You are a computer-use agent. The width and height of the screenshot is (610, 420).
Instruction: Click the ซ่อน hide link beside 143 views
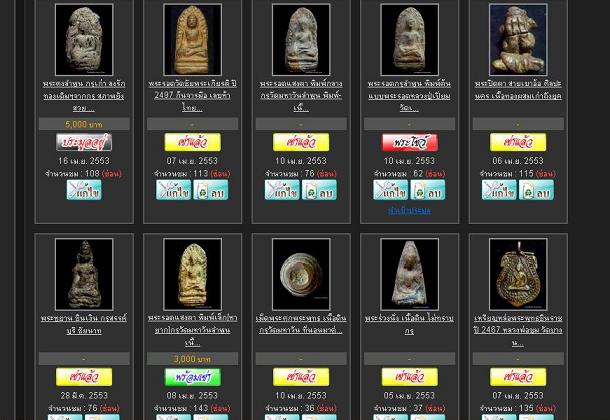coord(219,409)
